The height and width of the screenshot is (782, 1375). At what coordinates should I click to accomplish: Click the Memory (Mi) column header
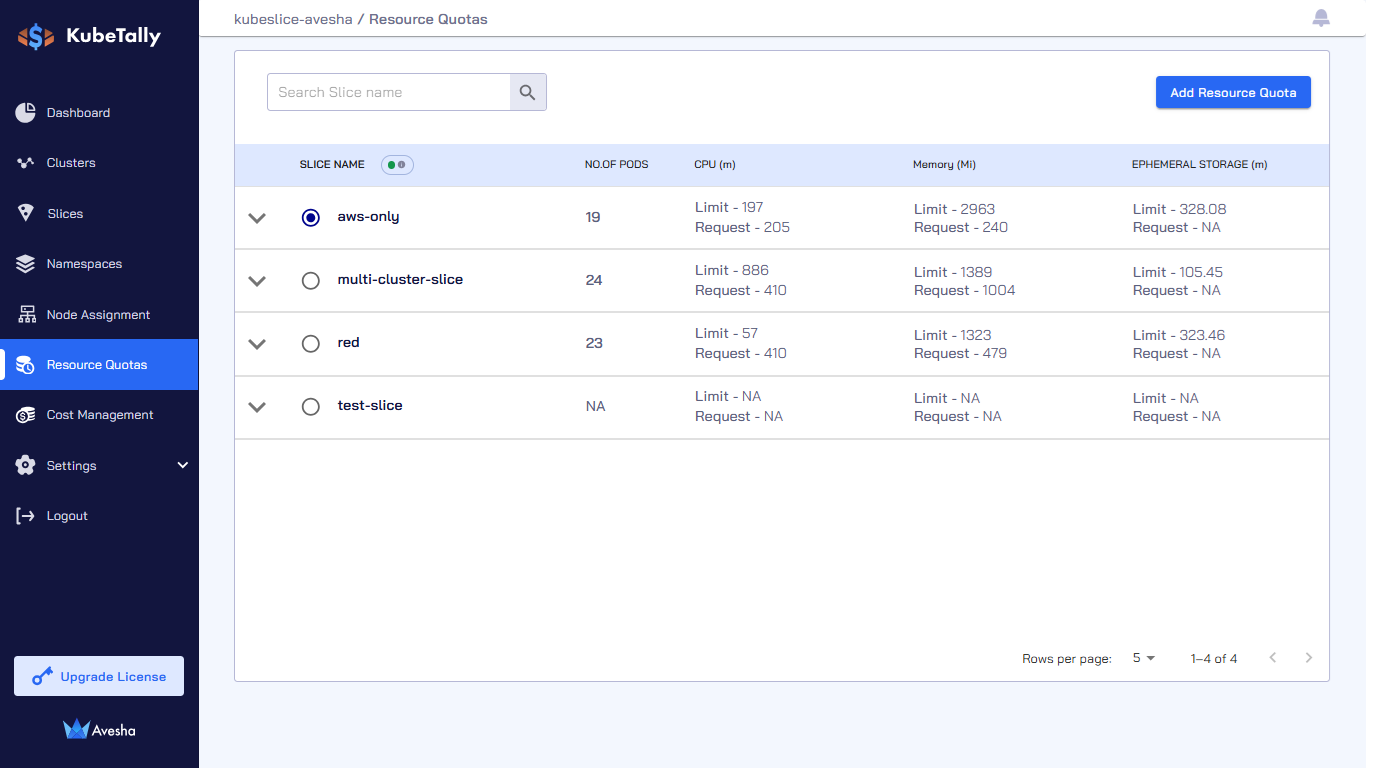[944, 164]
